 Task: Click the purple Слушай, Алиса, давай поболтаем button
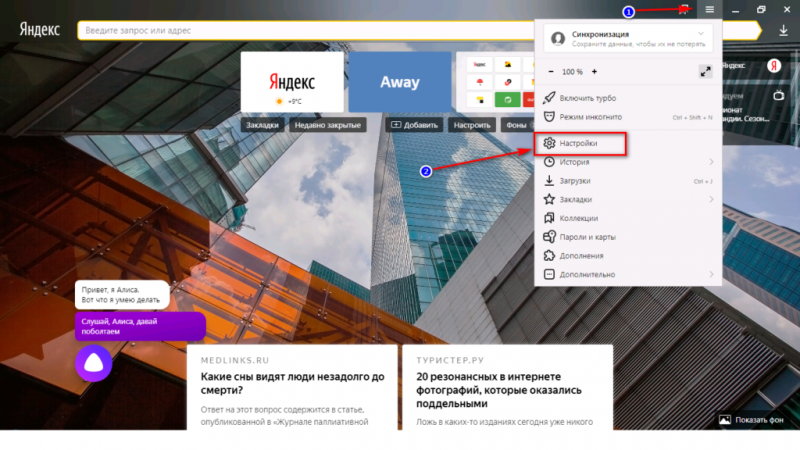[x=140, y=327]
